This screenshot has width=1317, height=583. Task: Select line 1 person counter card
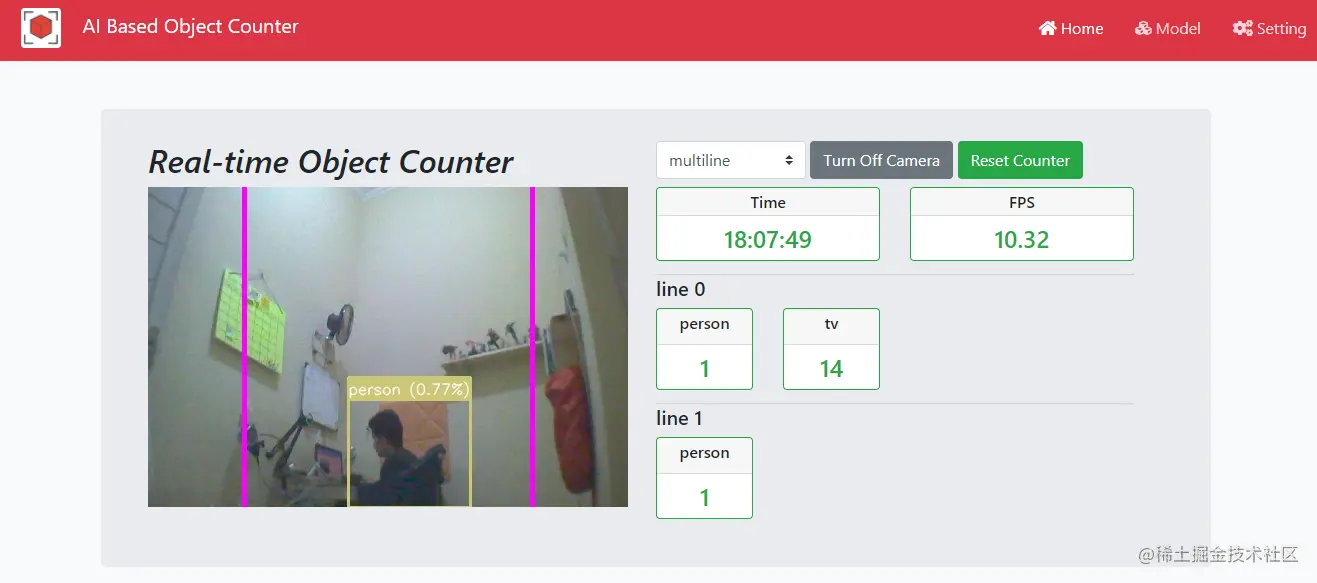pyautogui.click(x=704, y=478)
